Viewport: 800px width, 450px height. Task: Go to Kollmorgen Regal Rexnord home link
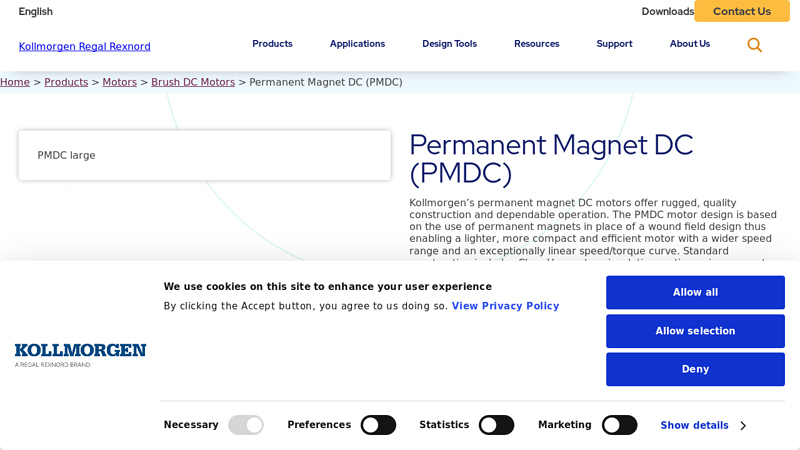[85, 46]
